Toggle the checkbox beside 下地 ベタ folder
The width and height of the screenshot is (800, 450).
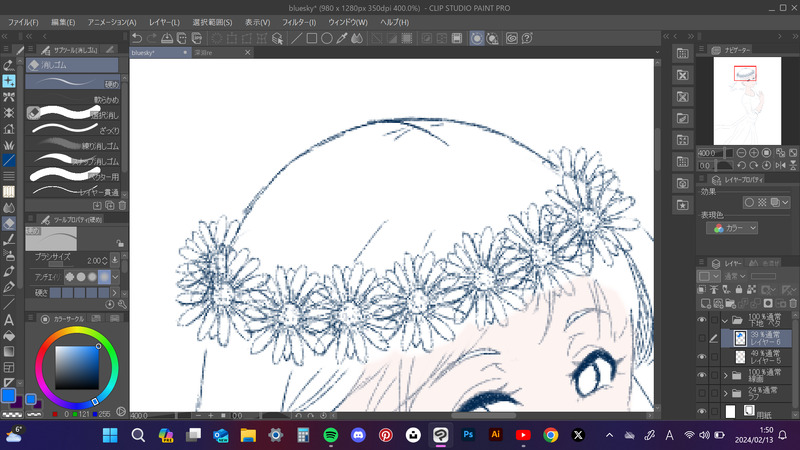coord(714,320)
